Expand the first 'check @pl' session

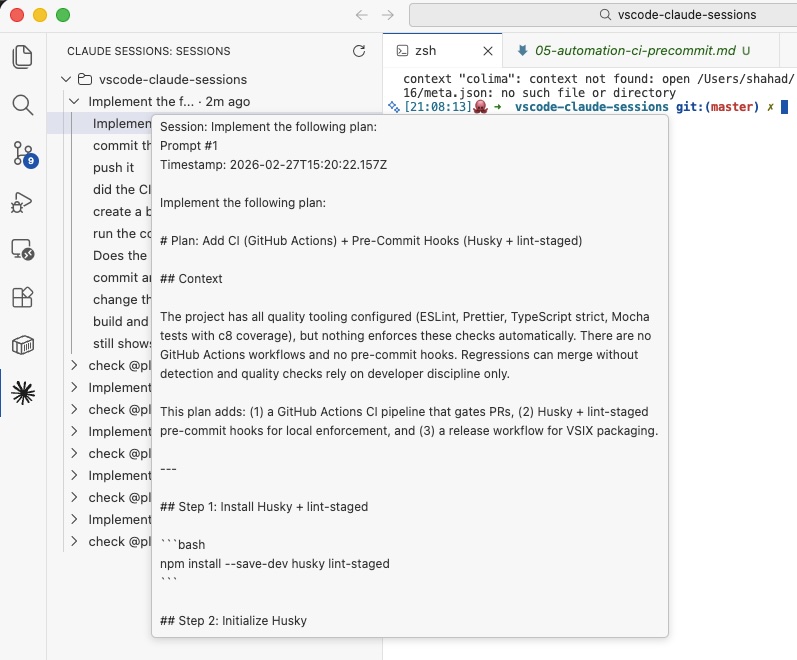(74, 365)
